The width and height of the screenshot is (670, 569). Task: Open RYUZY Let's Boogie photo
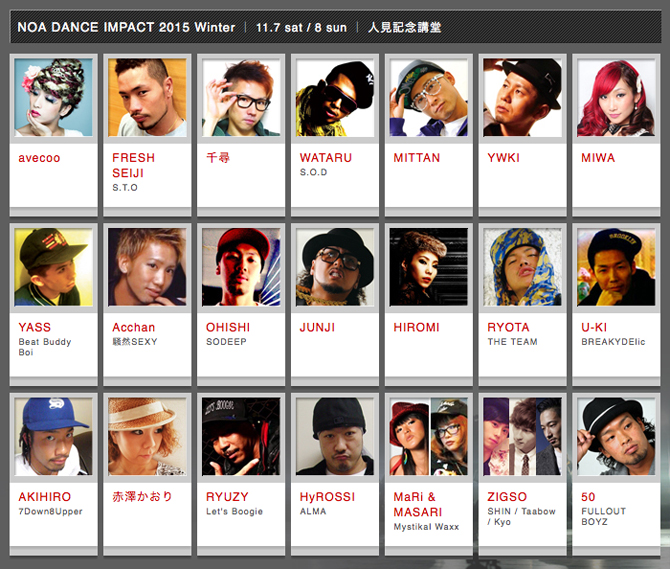pyautogui.click(x=241, y=437)
